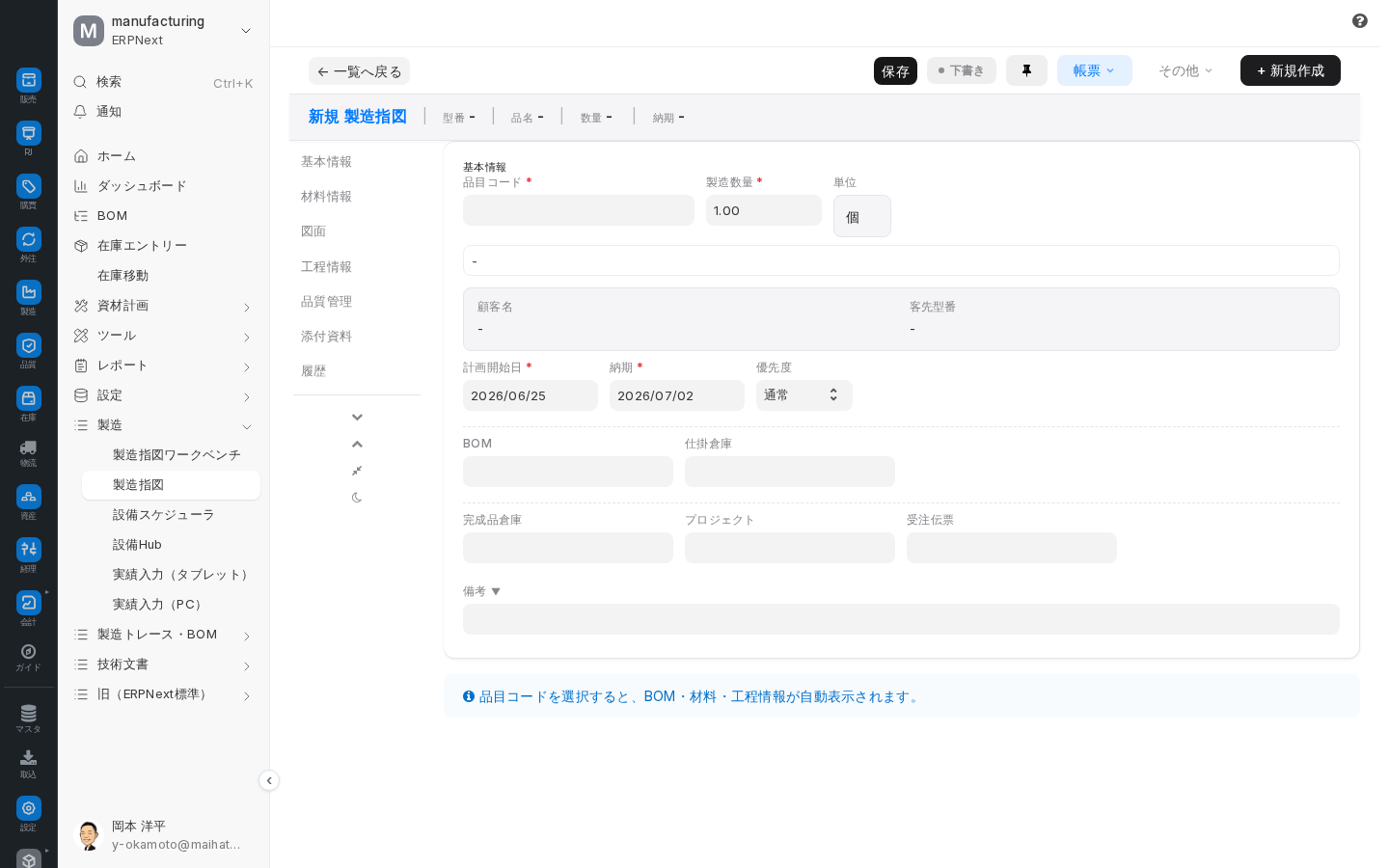This screenshot has height=868, width=1389.
Task: Open 検索 search in sidebar
Action: 164,82
